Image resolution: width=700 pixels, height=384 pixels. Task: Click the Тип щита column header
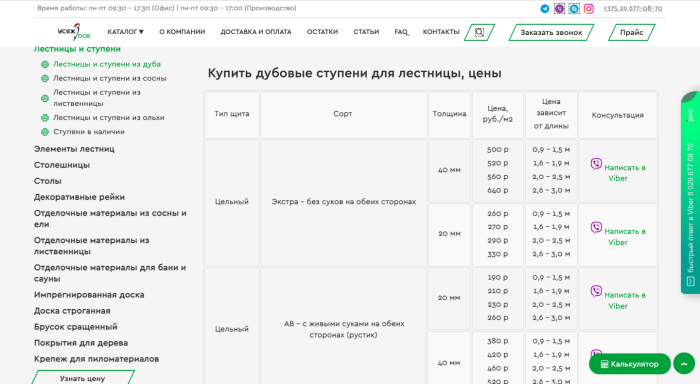pyautogui.click(x=232, y=114)
